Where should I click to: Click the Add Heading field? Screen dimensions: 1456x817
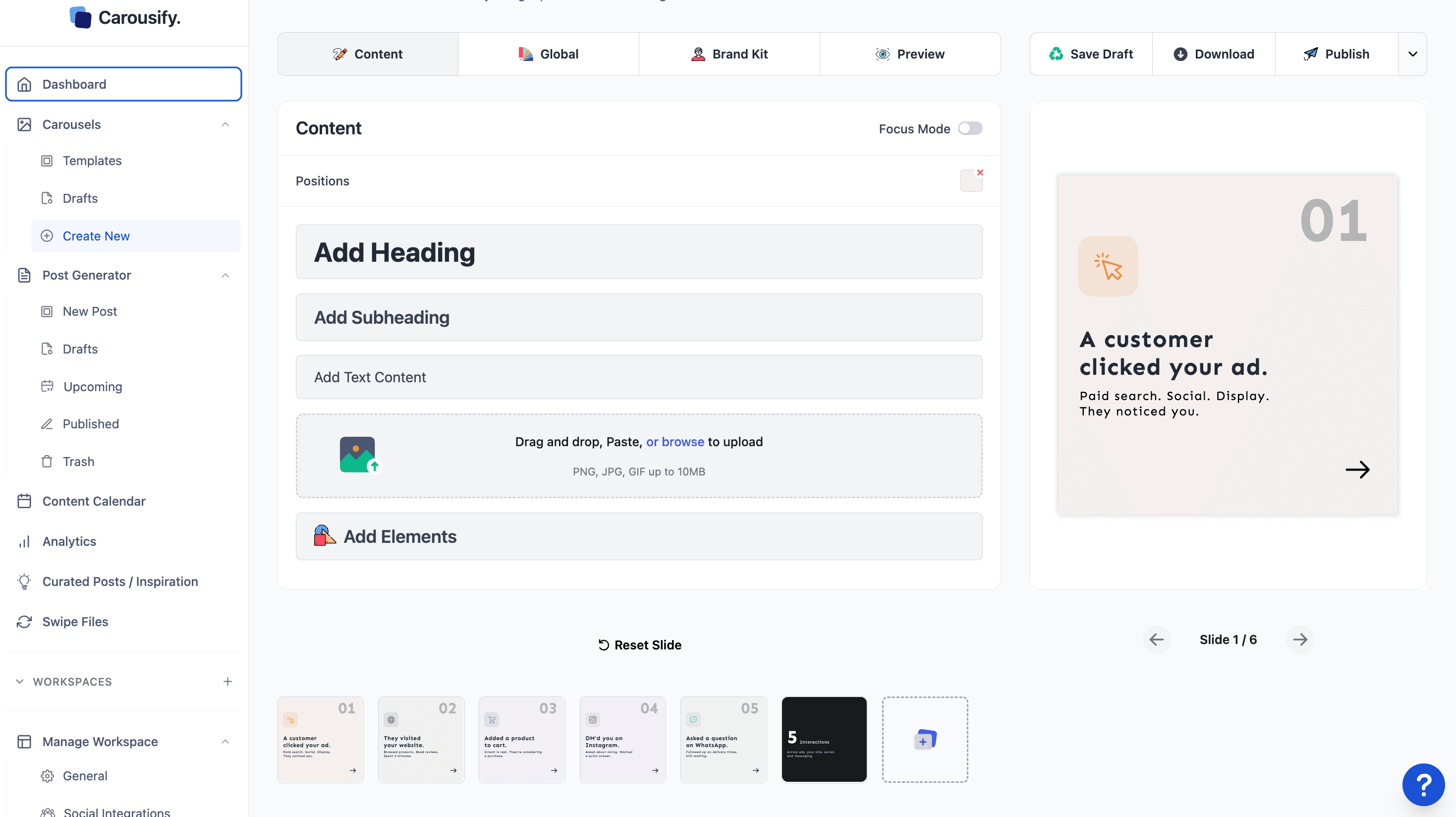639,252
